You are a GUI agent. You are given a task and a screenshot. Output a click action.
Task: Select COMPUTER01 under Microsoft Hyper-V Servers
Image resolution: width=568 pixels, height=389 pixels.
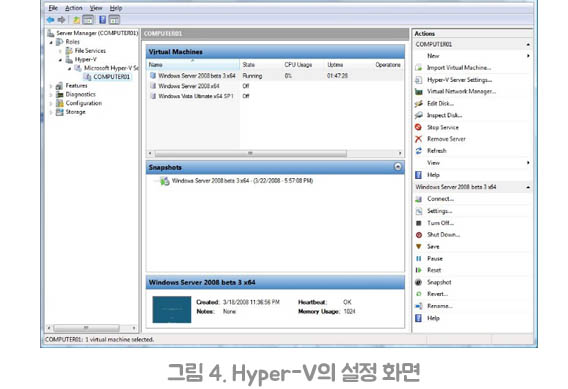pos(111,77)
